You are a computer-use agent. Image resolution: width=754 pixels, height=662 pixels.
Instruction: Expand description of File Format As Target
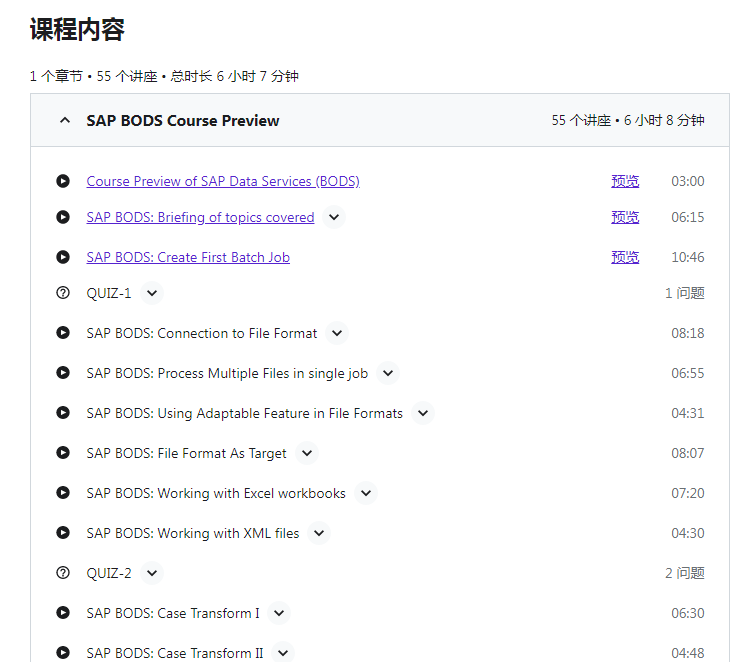(307, 453)
